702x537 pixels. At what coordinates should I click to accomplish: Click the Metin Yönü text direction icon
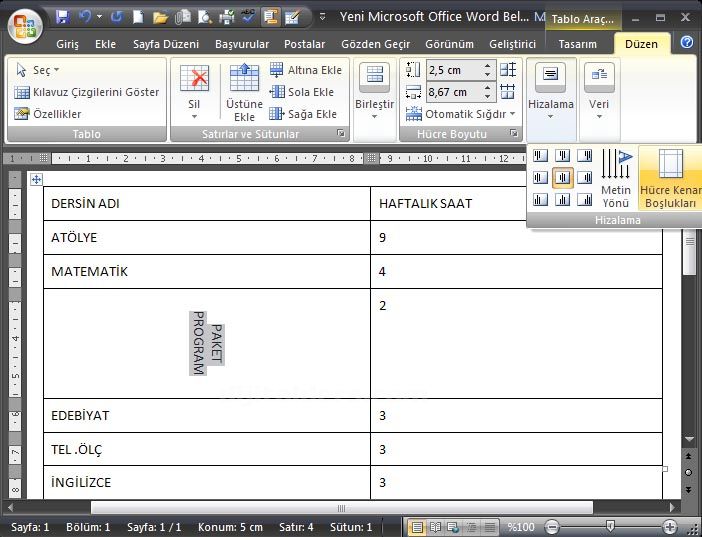616,178
